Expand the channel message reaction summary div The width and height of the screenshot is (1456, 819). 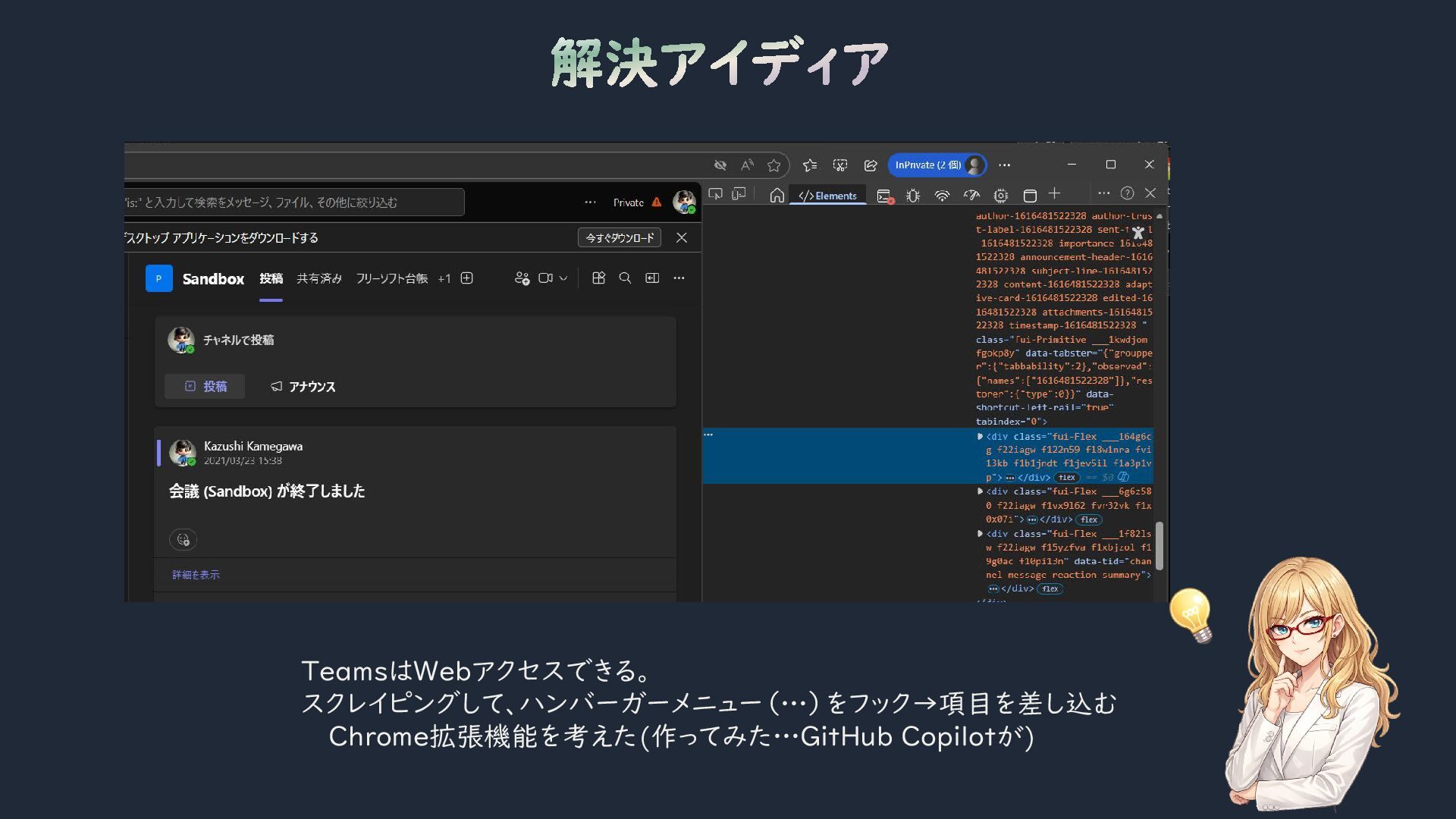[980, 534]
